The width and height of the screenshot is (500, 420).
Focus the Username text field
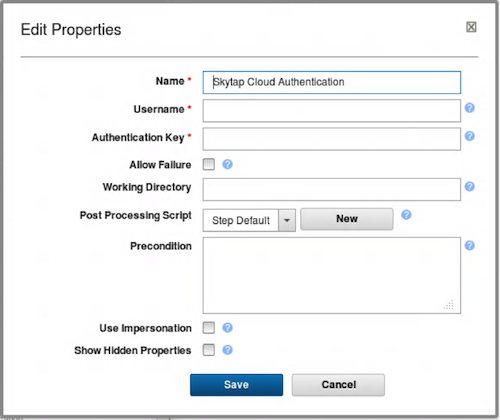[332, 111]
